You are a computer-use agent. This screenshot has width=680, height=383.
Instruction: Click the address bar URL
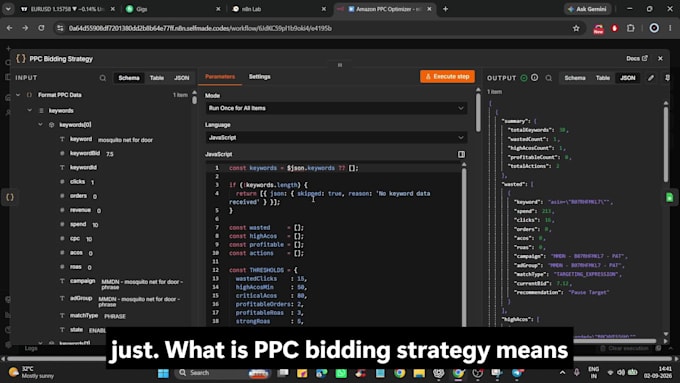[x=200, y=28]
